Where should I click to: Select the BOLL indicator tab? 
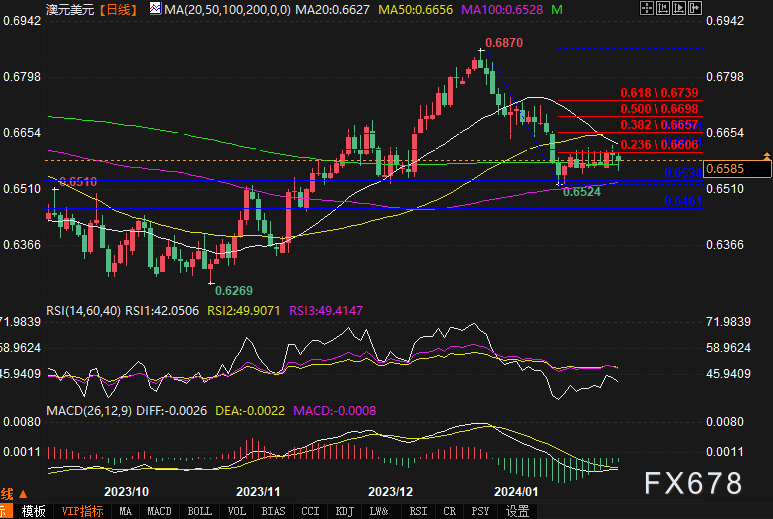pos(199,511)
